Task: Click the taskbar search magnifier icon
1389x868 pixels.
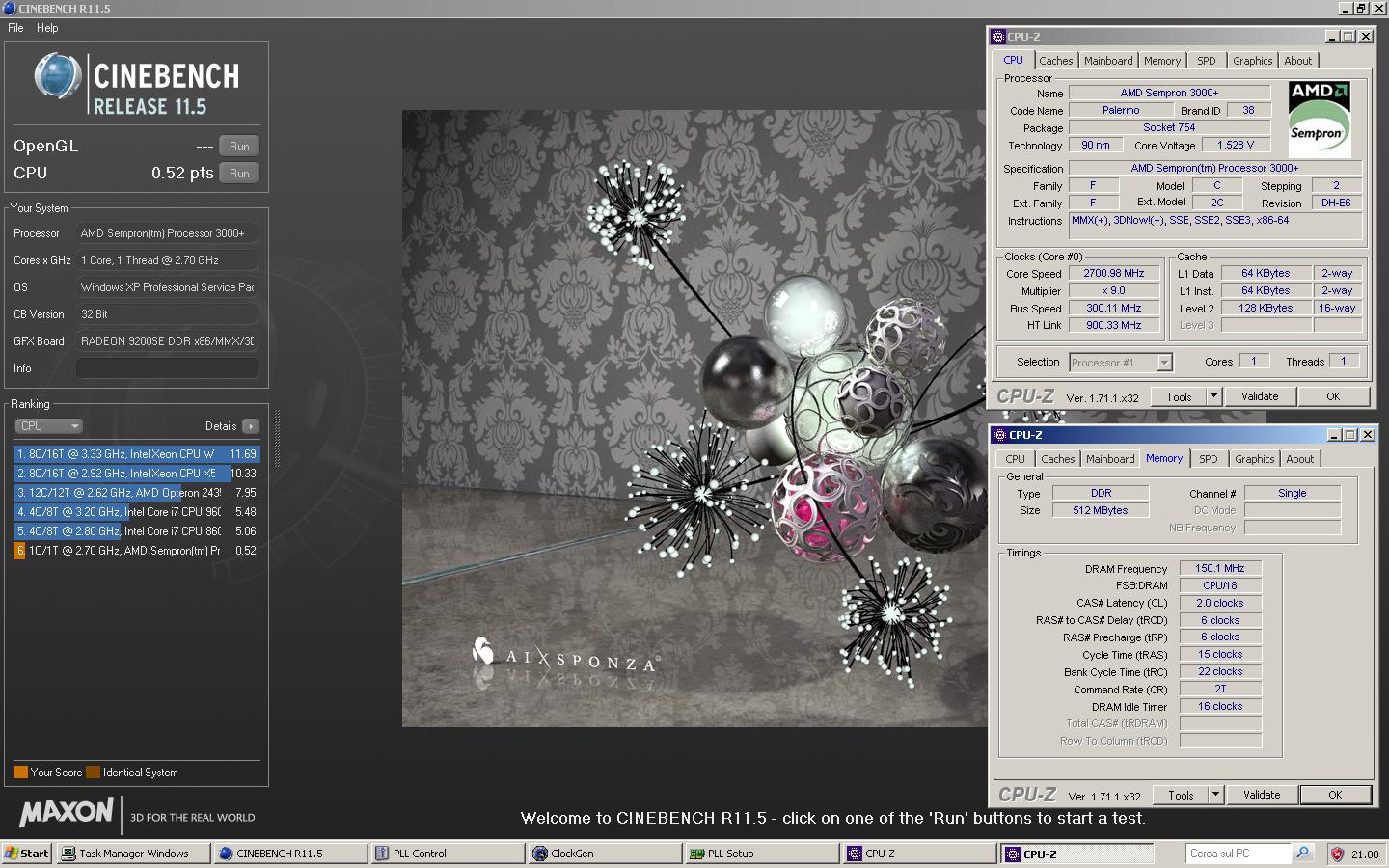Action: [x=1302, y=854]
